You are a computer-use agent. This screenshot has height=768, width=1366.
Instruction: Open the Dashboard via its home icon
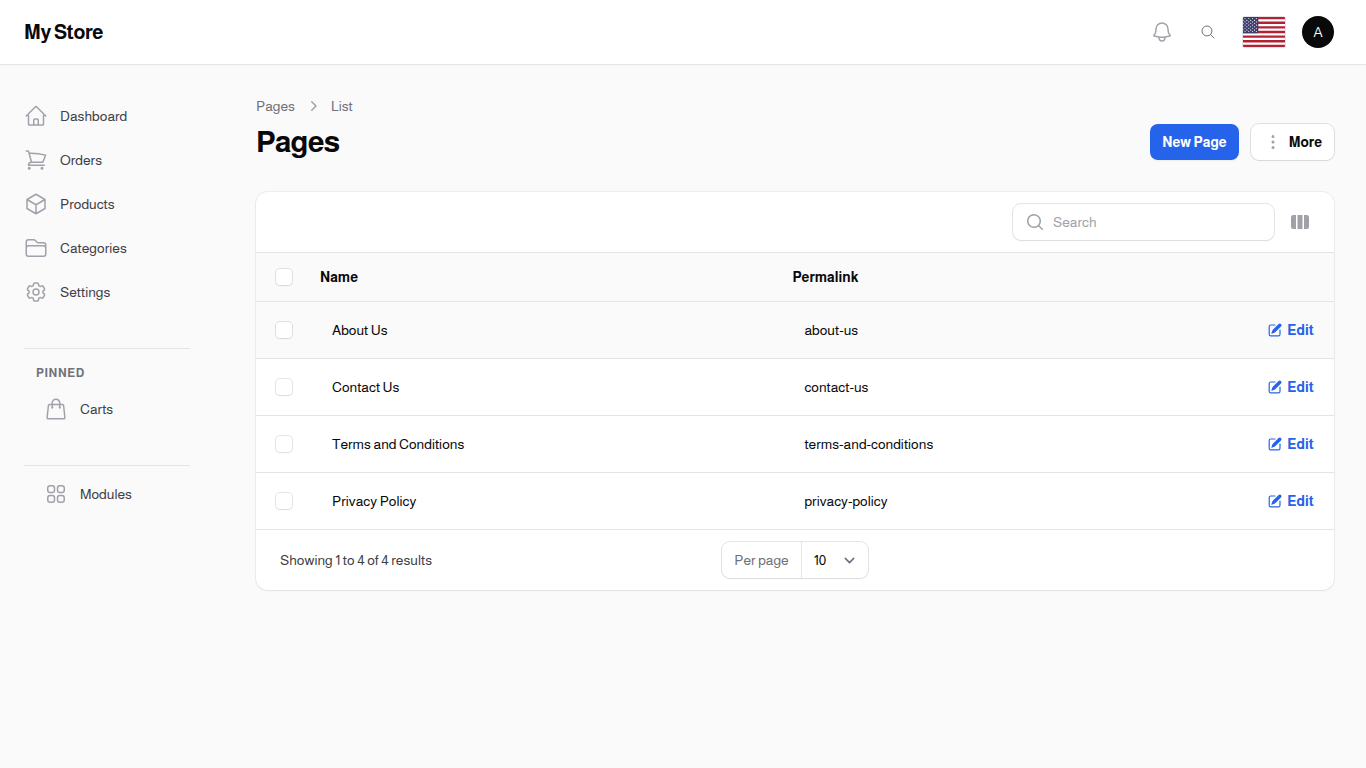[36, 115]
